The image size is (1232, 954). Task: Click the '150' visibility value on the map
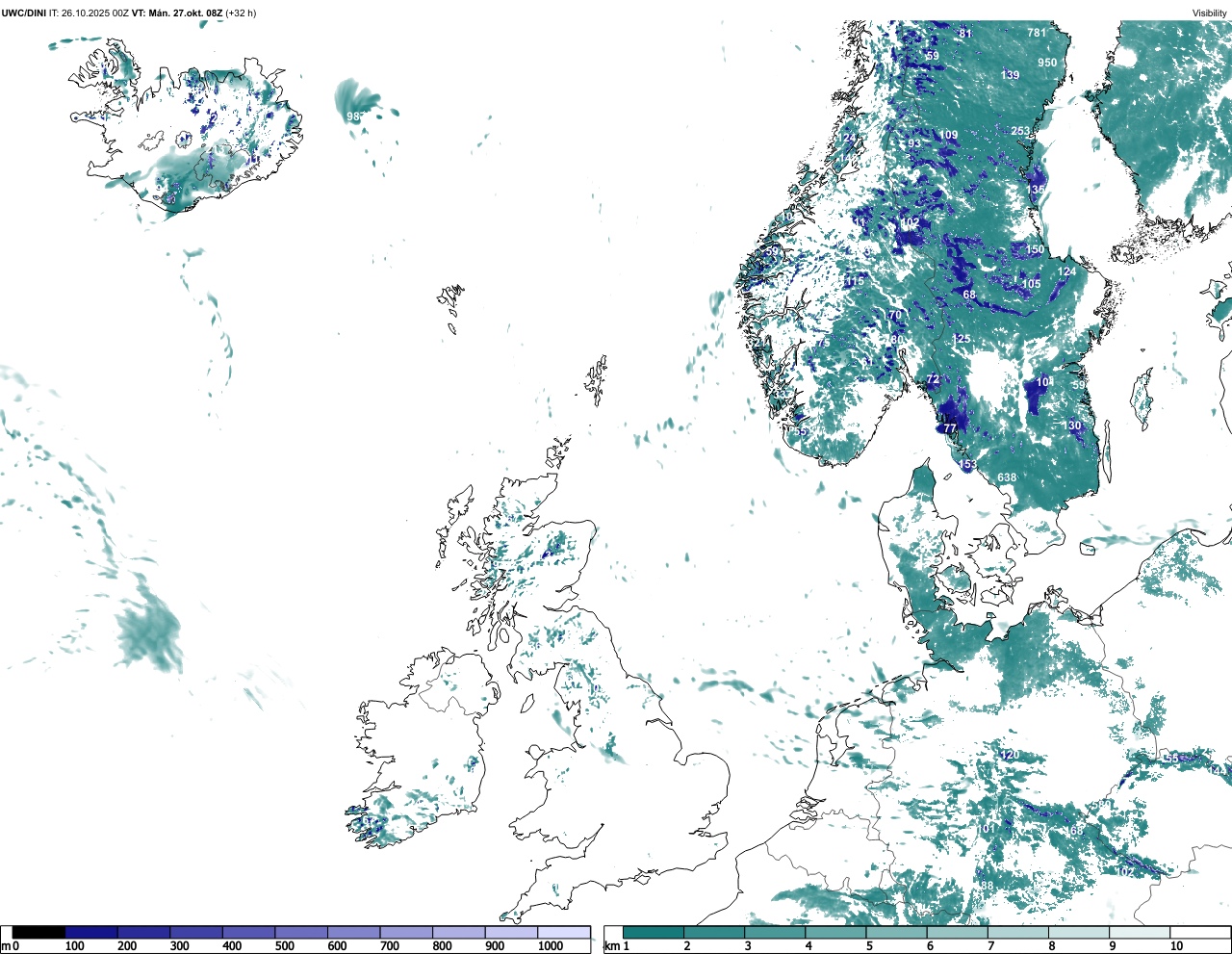pyautogui.click(x=1035, y=249)
